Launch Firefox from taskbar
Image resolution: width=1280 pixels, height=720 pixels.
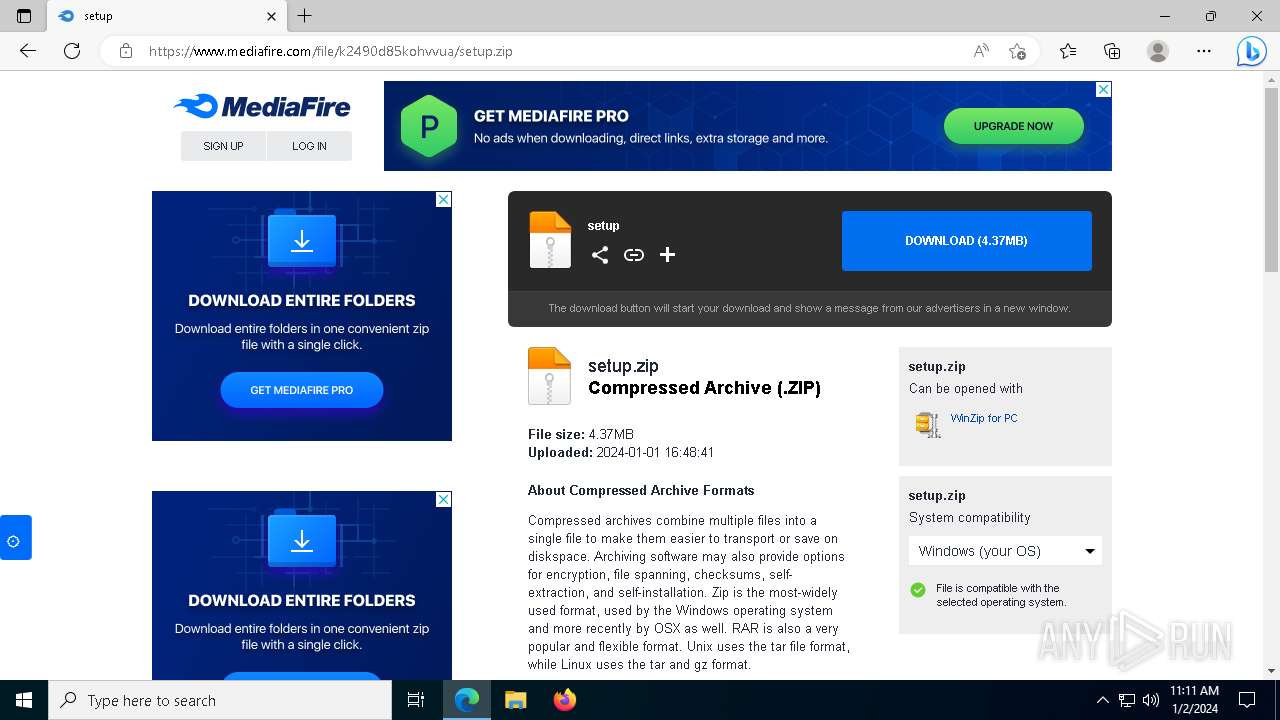coord(565,700)
